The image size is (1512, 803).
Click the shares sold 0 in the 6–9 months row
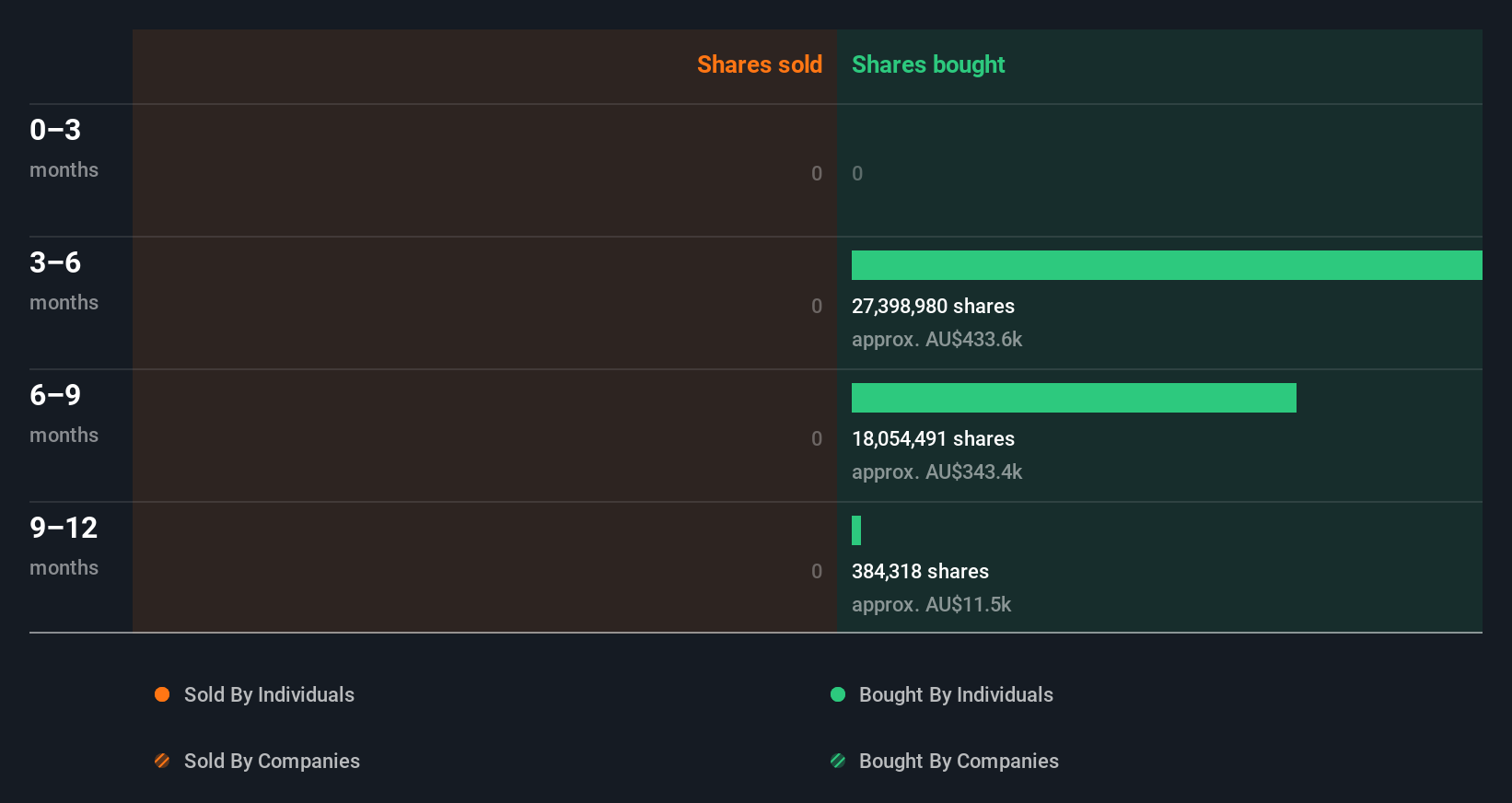817,438
